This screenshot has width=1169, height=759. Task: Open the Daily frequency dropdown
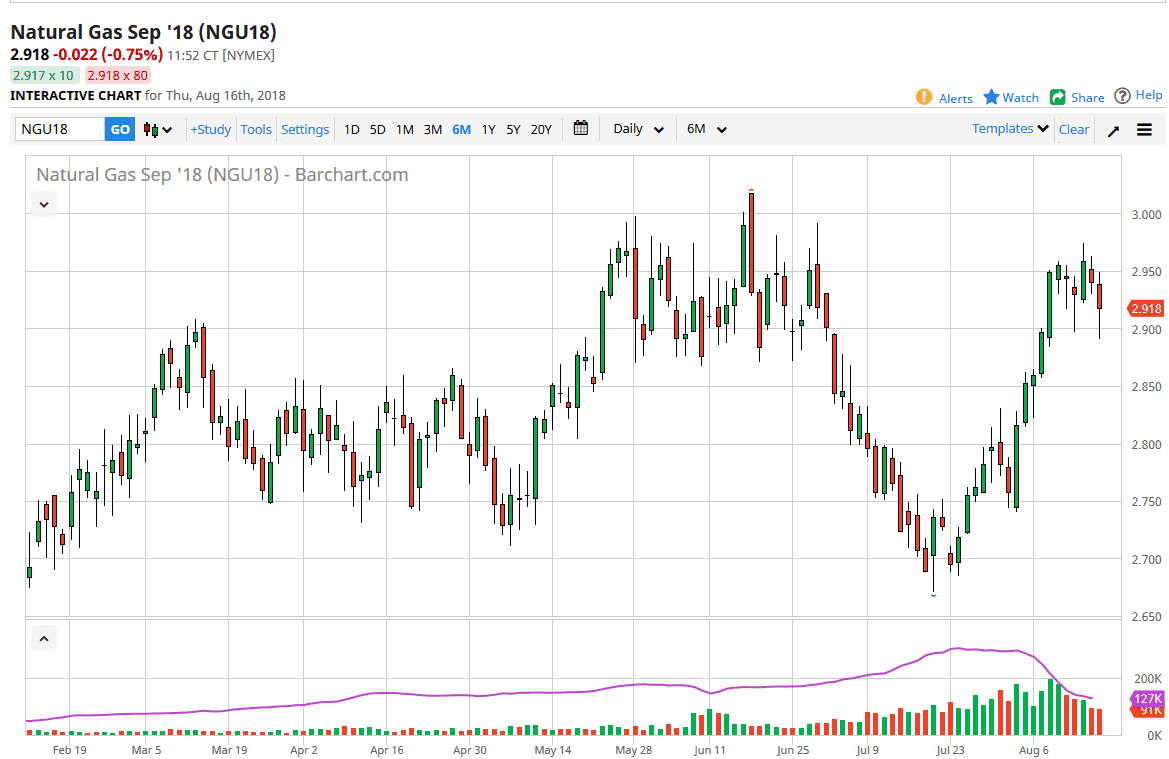point(638,129)
